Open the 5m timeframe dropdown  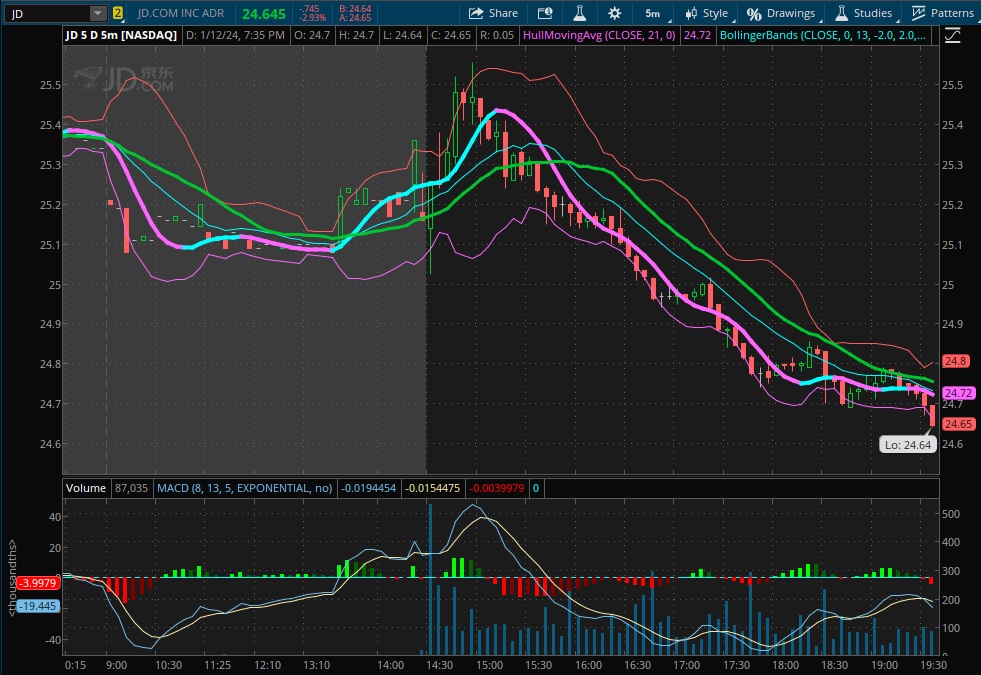pyautogui.click(x=653, y=13)
